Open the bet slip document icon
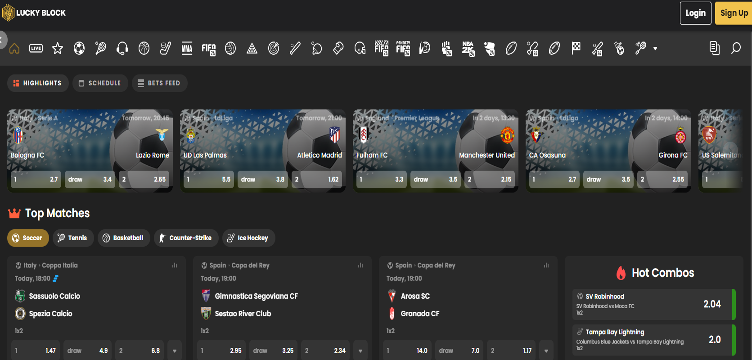755x360 pixels. pos(715,48)
